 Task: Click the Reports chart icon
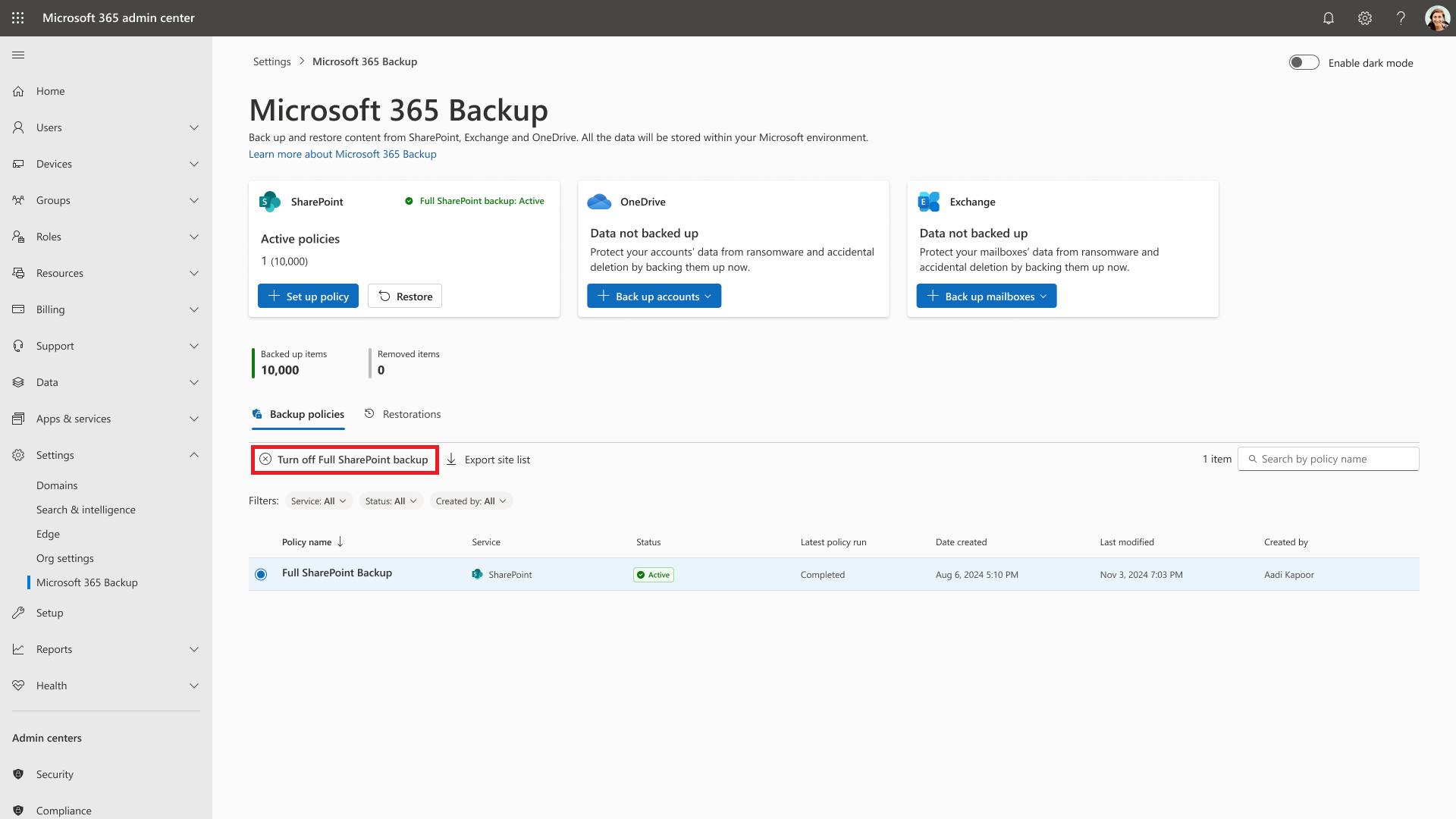(18, 649)
